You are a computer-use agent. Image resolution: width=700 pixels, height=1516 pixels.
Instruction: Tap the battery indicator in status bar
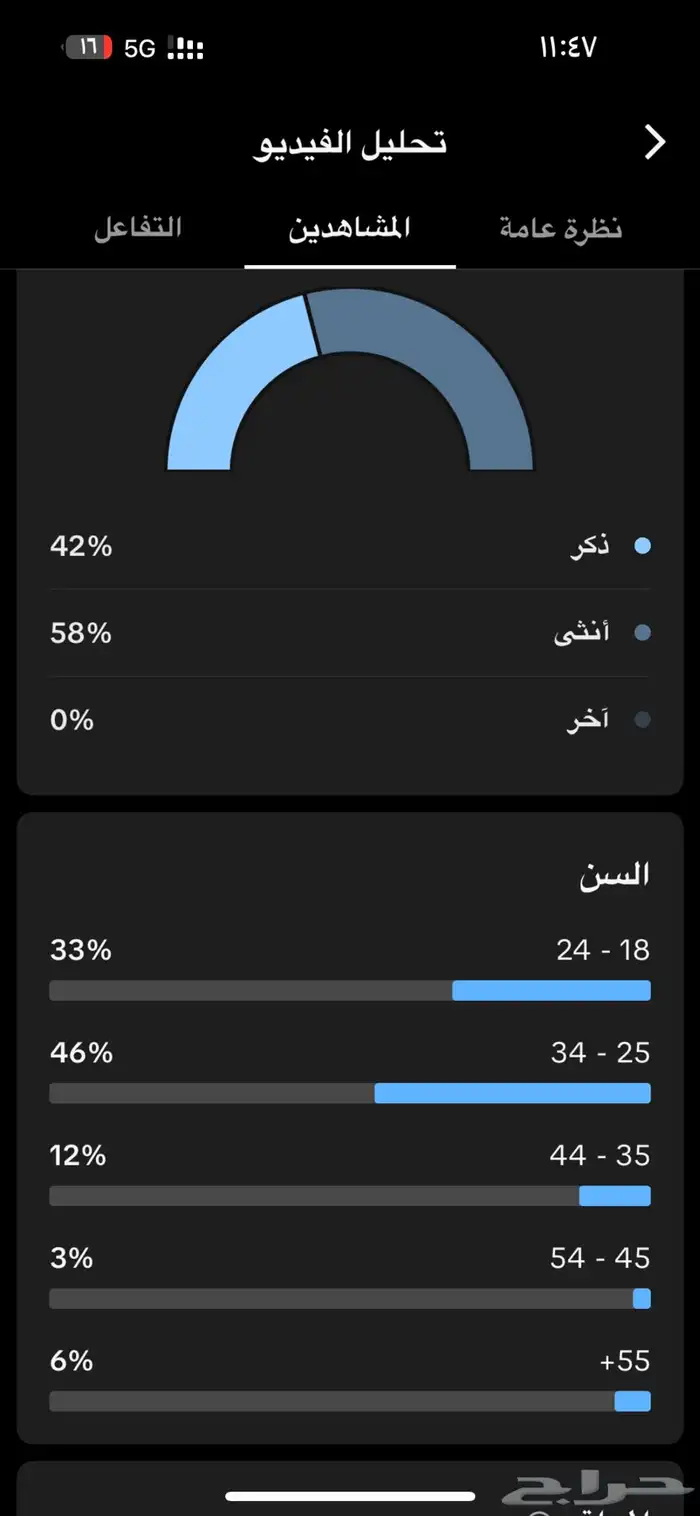89,48
